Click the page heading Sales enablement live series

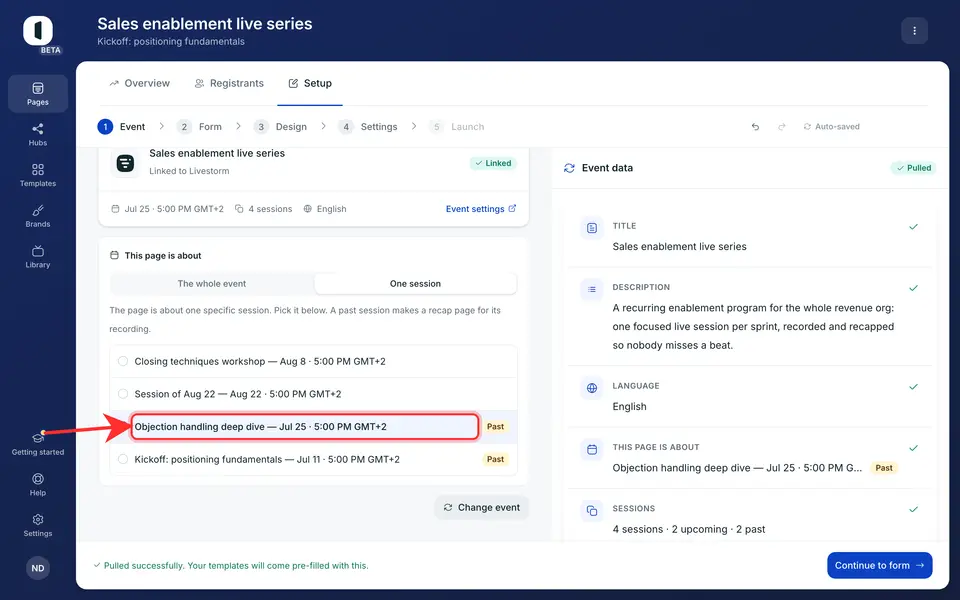tap(205, 24)
